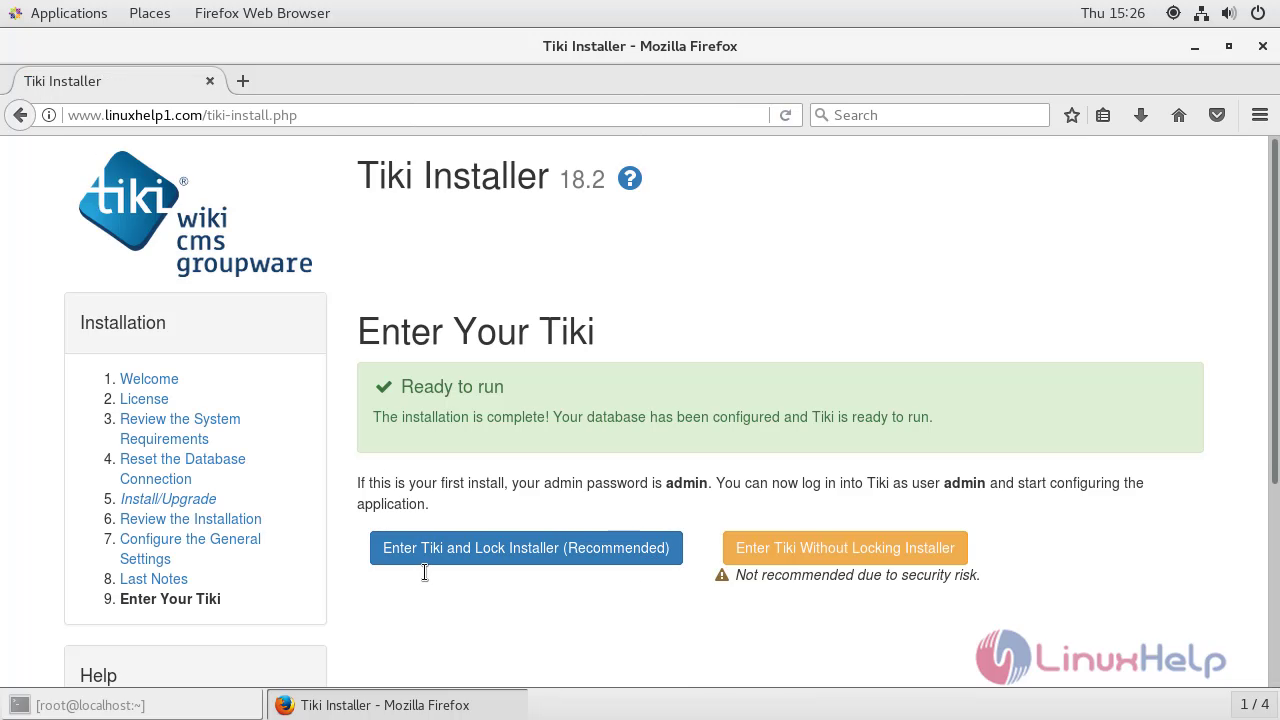This screenshot has width=1280, height=720.
Task: Switch to root@localhost terminal in taskbar
Action: pyautogui.click(x=132, y=705)
